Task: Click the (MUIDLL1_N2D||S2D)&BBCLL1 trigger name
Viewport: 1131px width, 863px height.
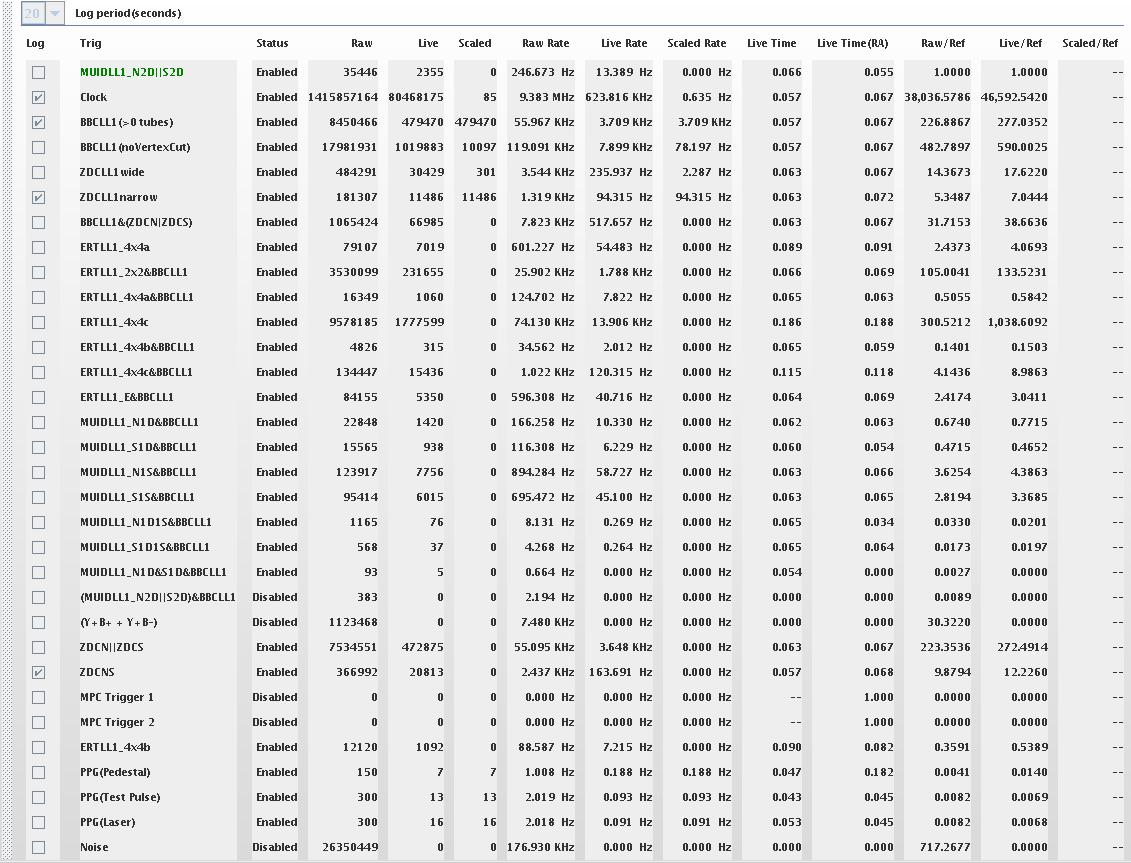Action: pyautogui.click(x=157, y=597)
